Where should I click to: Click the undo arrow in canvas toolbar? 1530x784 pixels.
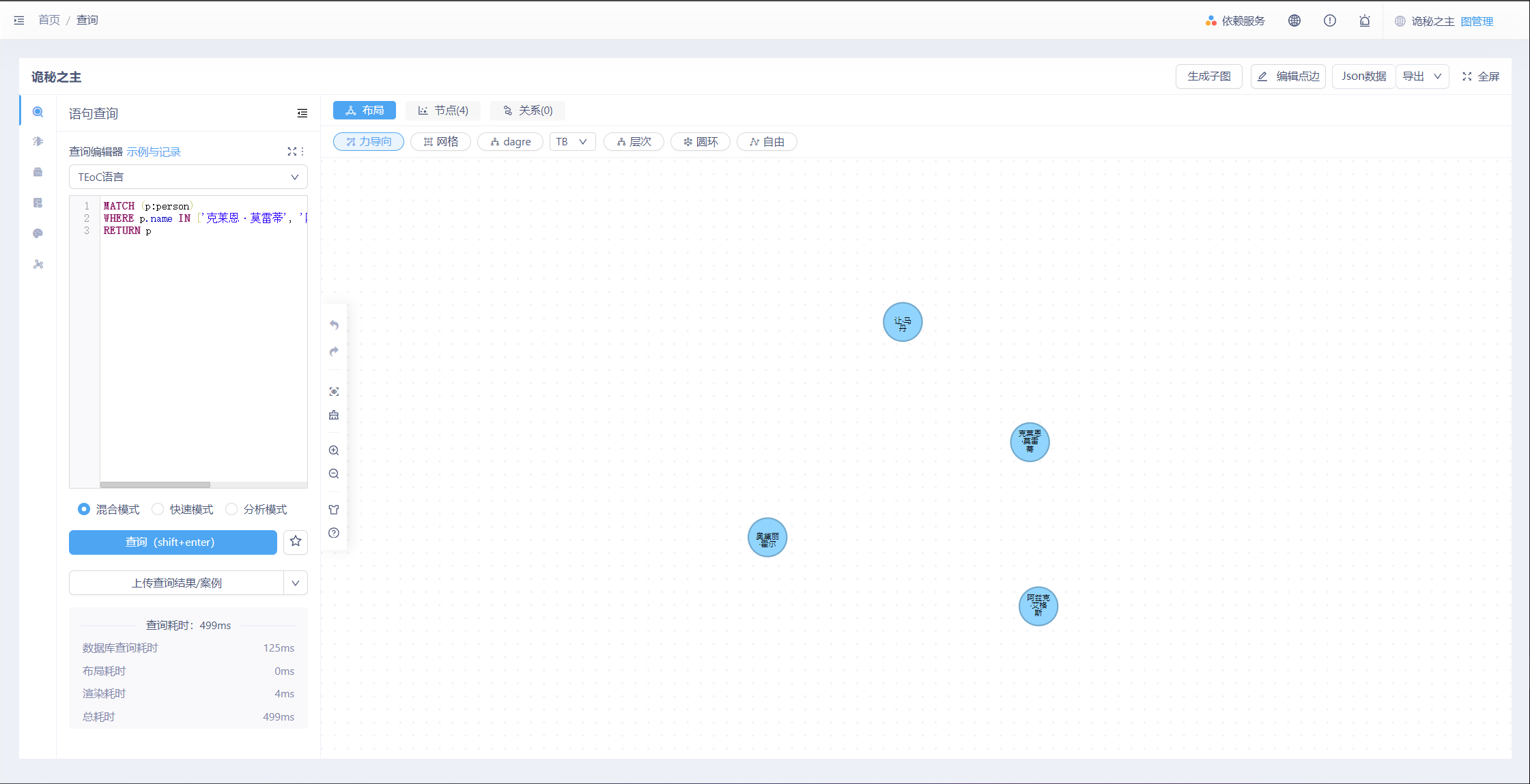click(x=334, y=325)
